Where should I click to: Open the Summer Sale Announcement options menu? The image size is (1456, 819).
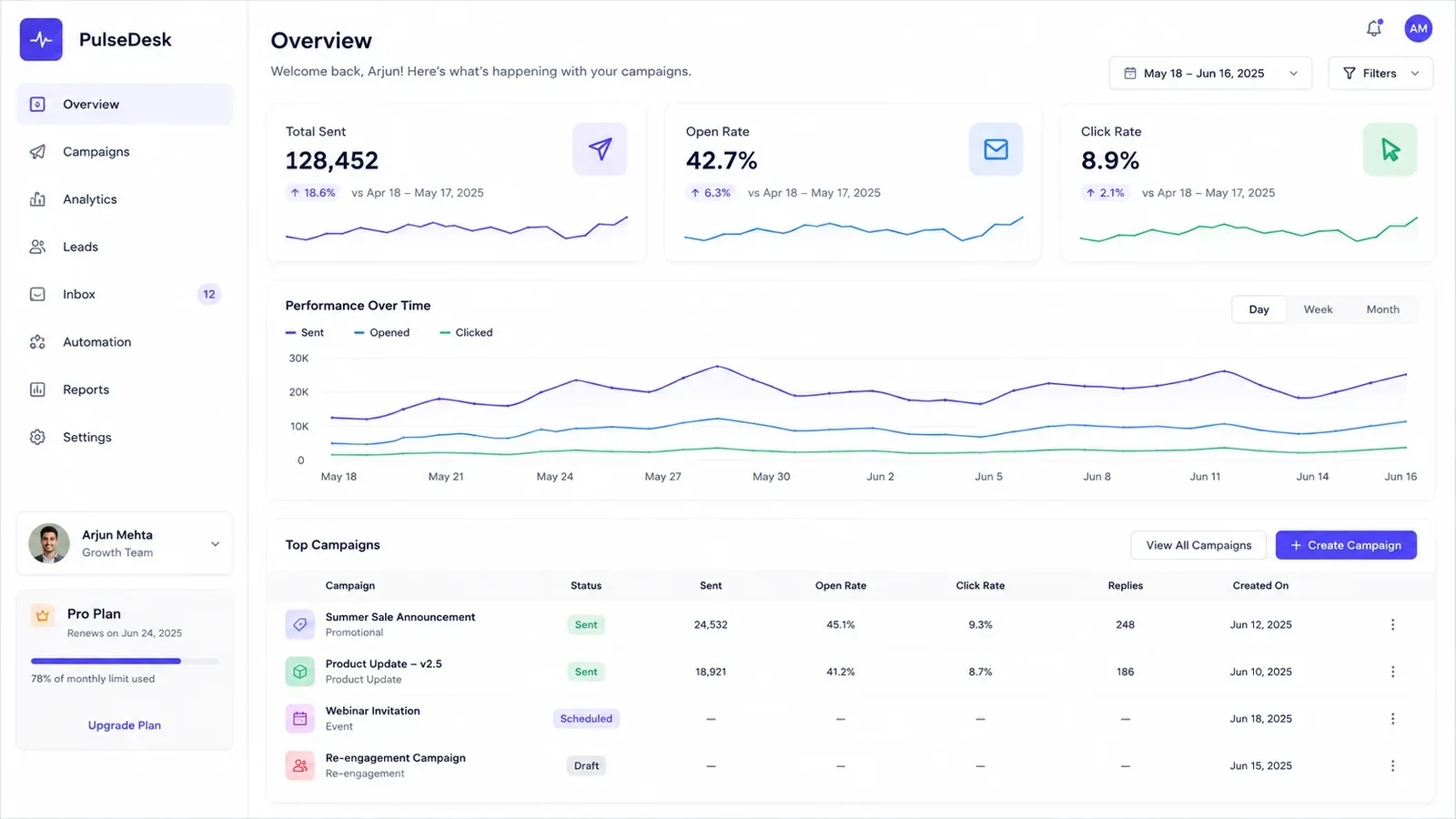pos(1392,624)
